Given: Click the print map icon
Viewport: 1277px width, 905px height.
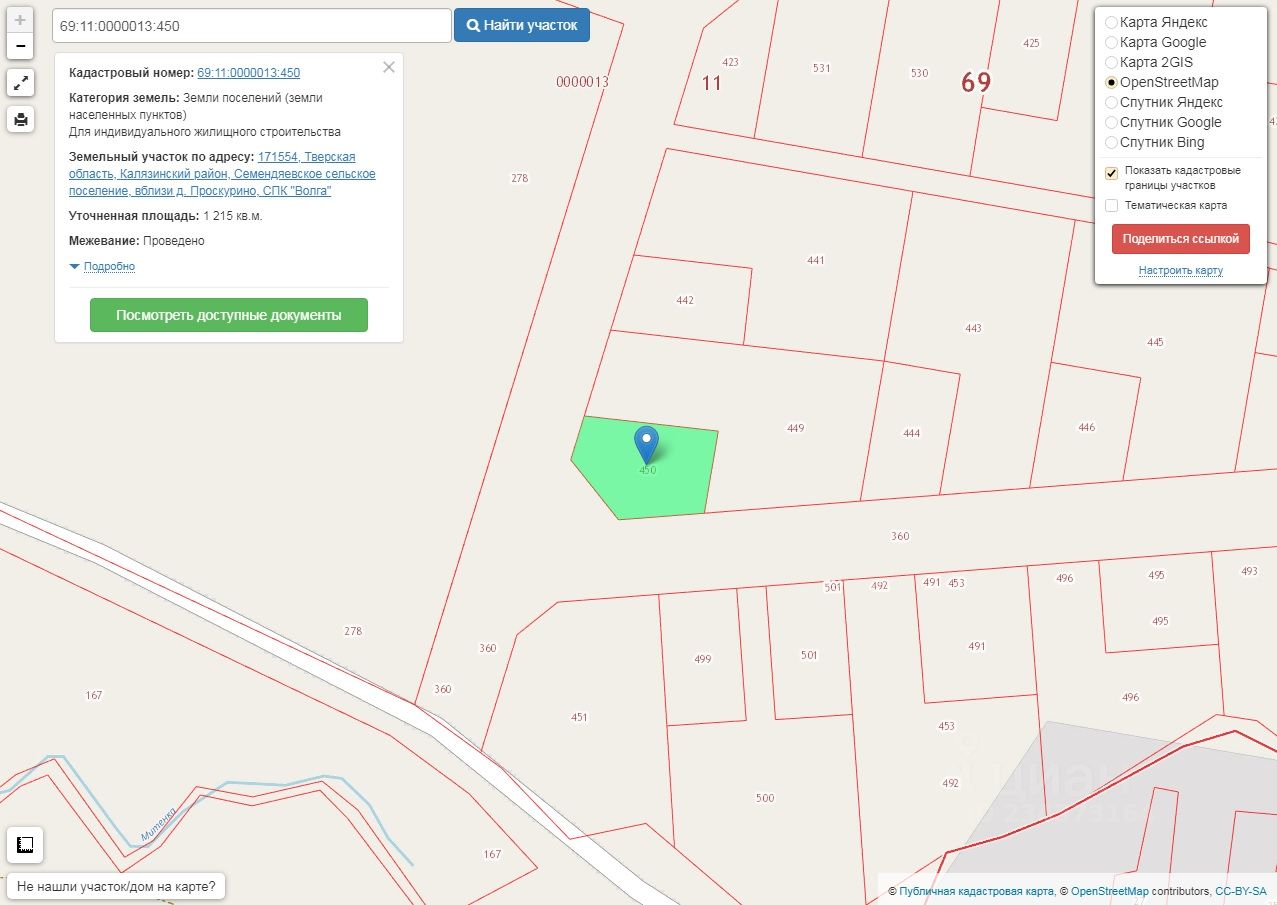Looking at the screenshot, I should [21, 120].
